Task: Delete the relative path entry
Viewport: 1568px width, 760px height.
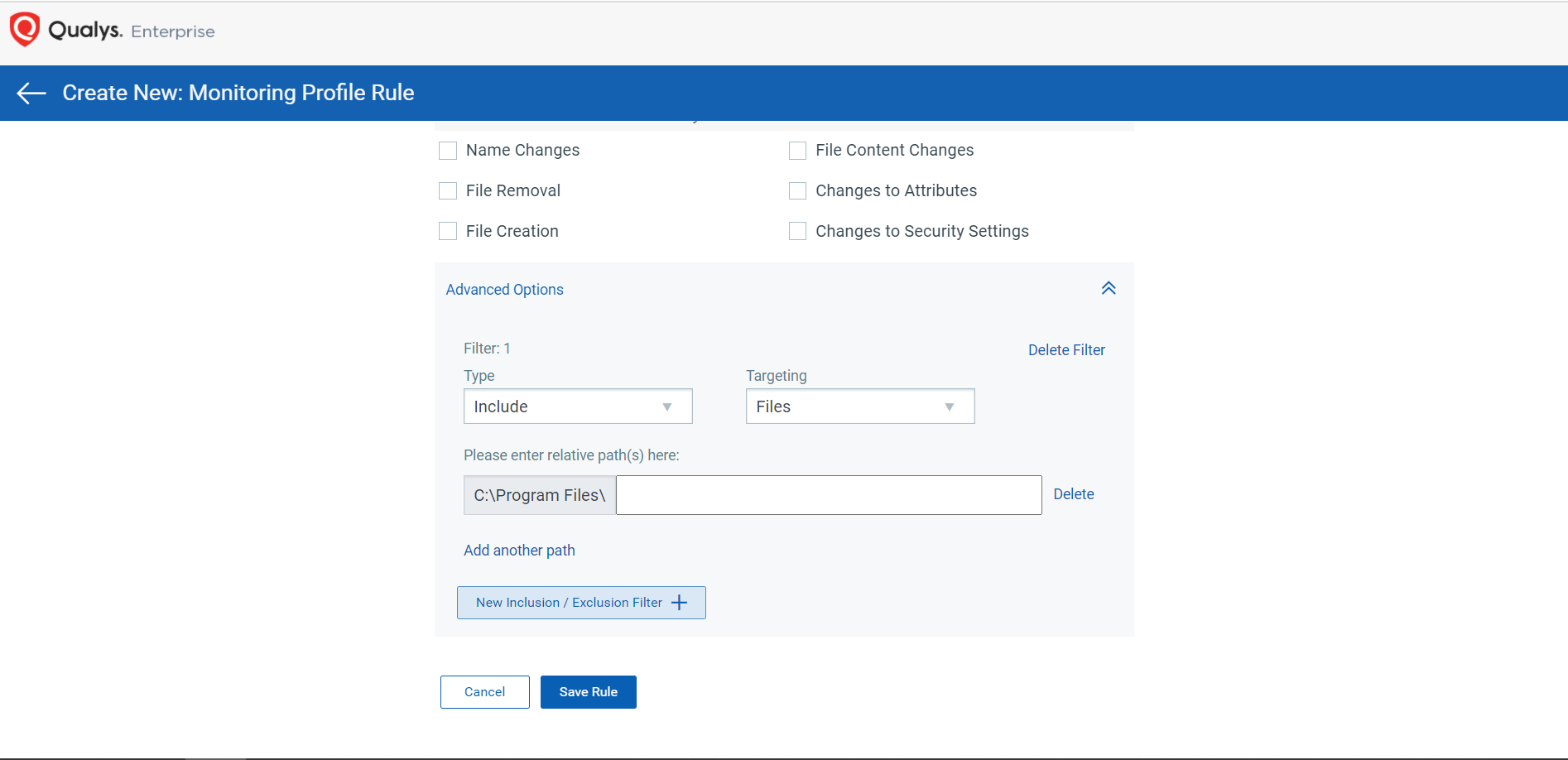Action: pos(1073,494)
